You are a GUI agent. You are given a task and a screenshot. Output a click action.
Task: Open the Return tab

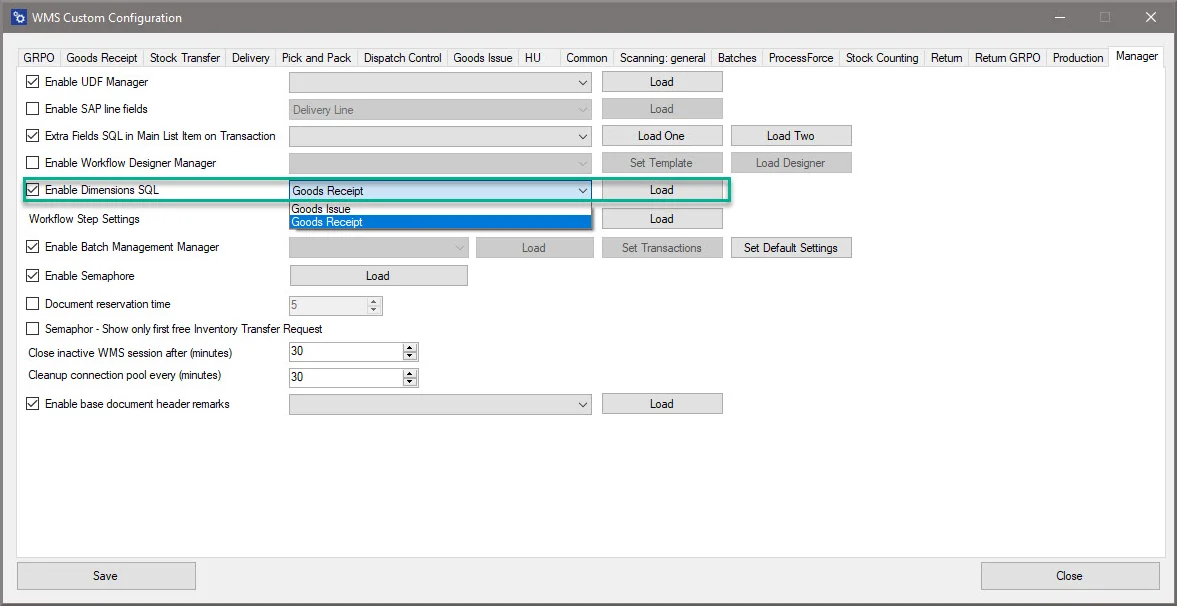pos(947,58)
